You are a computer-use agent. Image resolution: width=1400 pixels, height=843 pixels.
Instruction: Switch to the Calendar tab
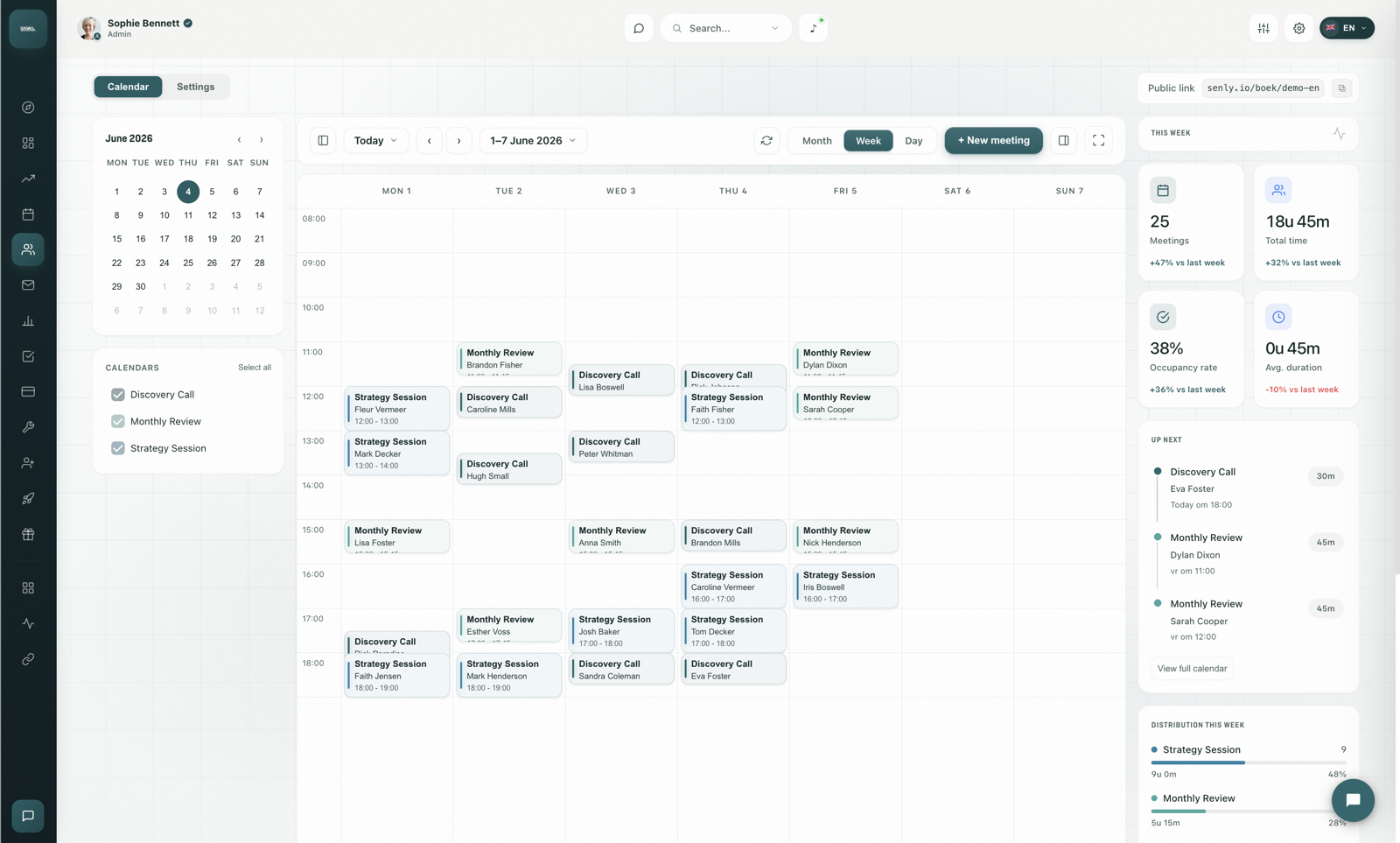pyautogui.click(x=128, y=87)
